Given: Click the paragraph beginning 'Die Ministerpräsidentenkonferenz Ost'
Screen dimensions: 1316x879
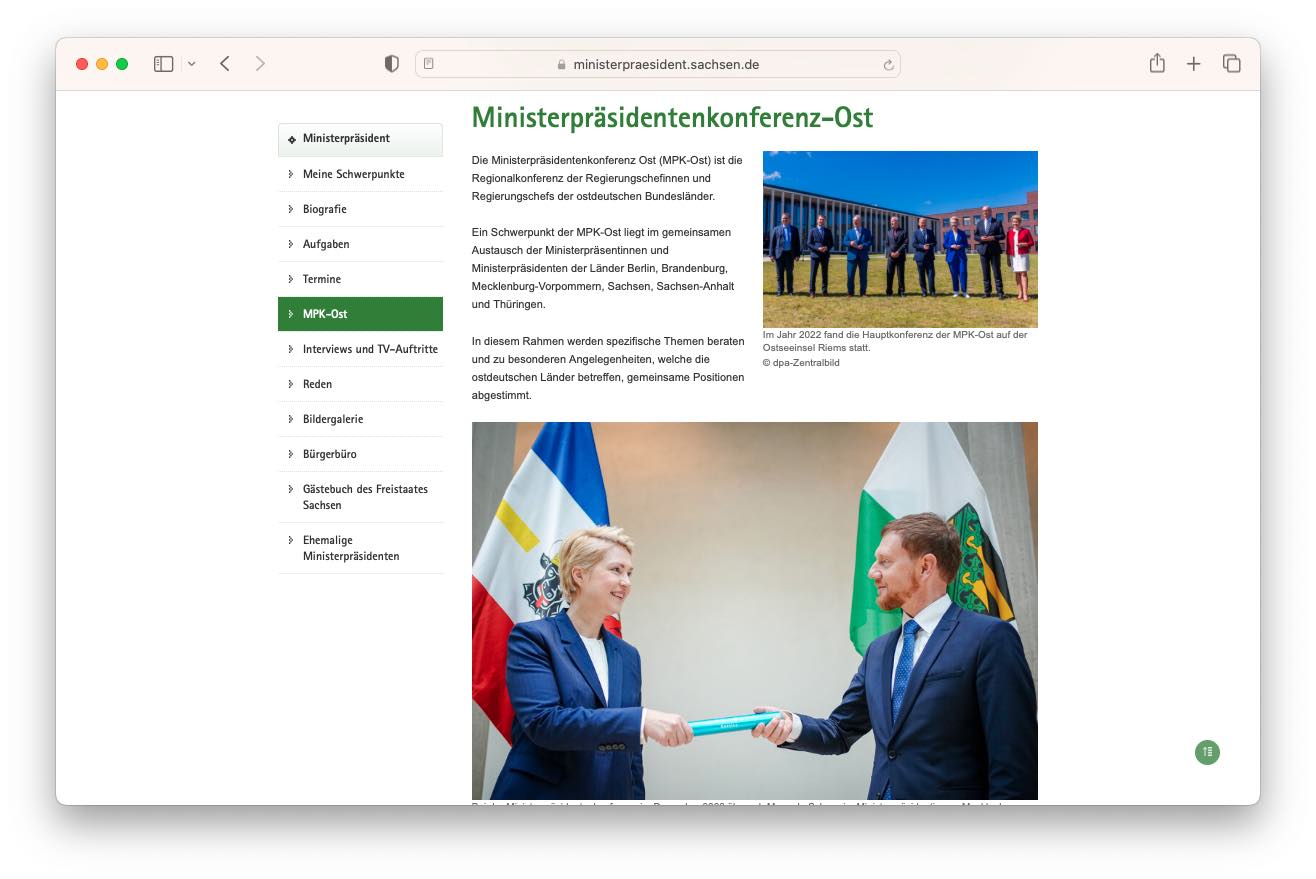Looking at the screenshot, I should pos(607,178).
